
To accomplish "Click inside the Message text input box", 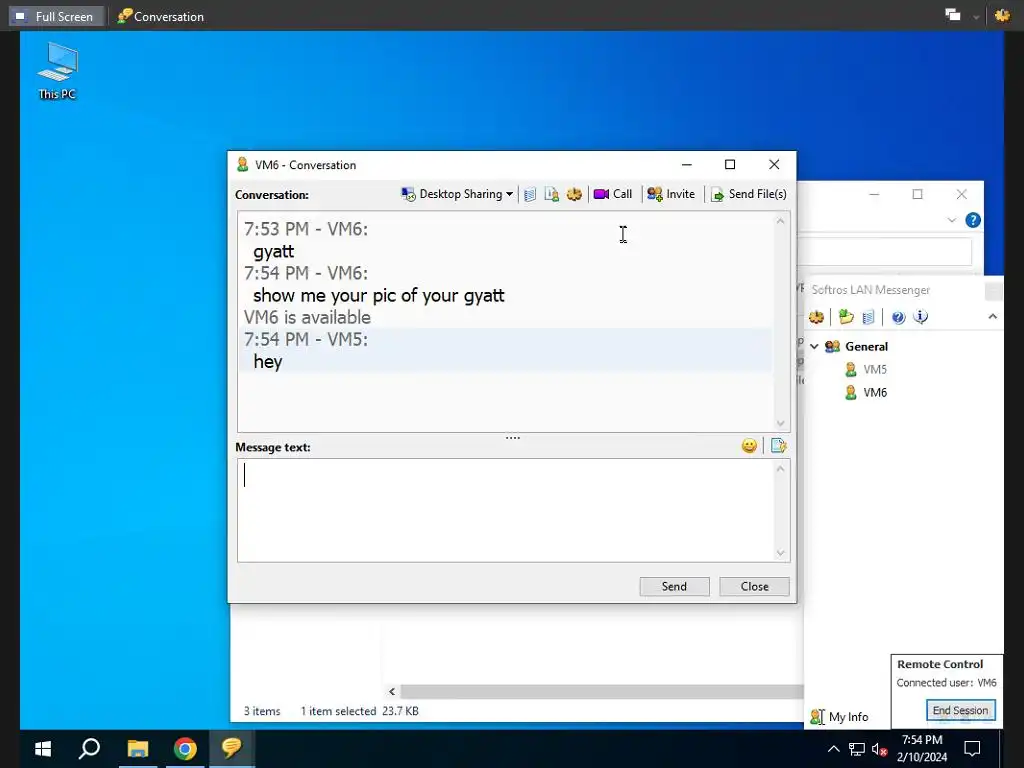I will click(507, 510).
